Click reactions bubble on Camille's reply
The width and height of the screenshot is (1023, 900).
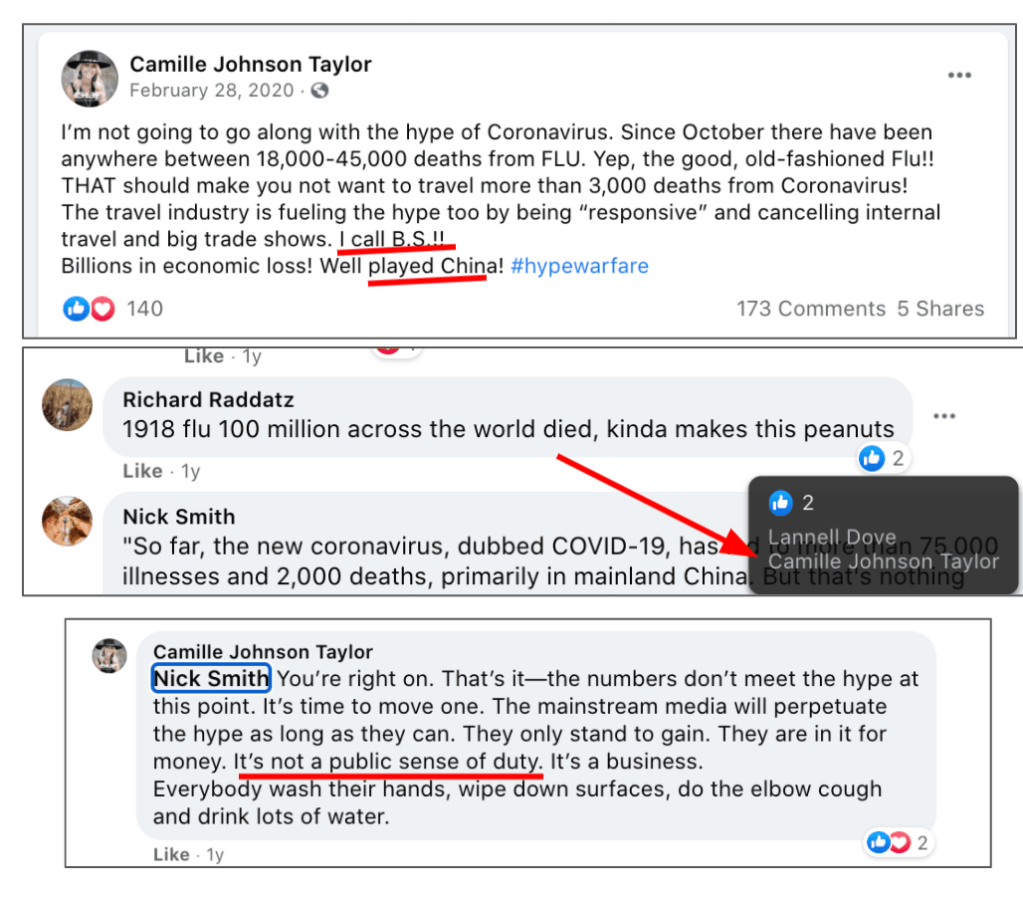pos(898,843)
